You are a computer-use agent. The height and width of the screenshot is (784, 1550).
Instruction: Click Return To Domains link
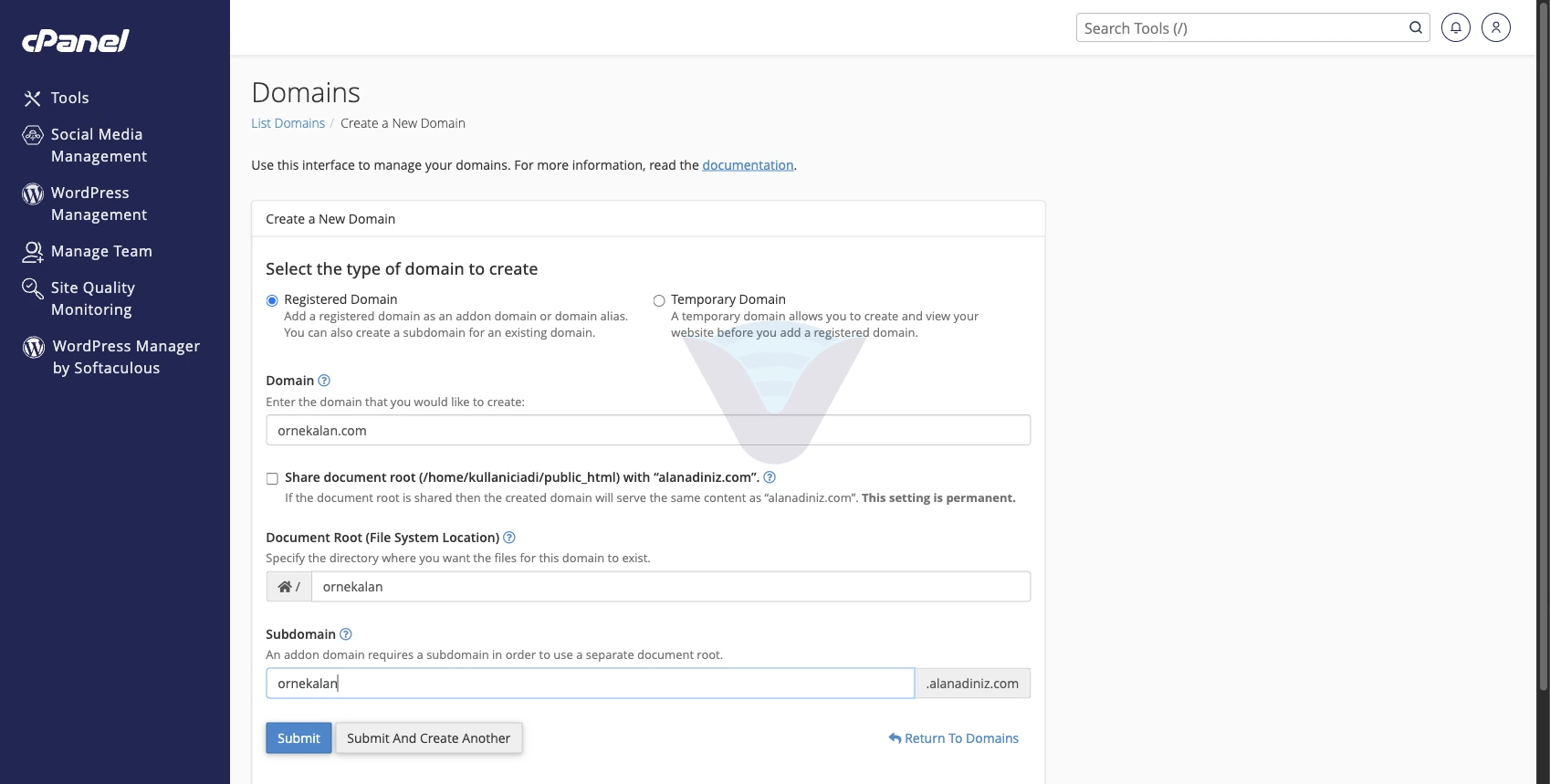[954, 738]
